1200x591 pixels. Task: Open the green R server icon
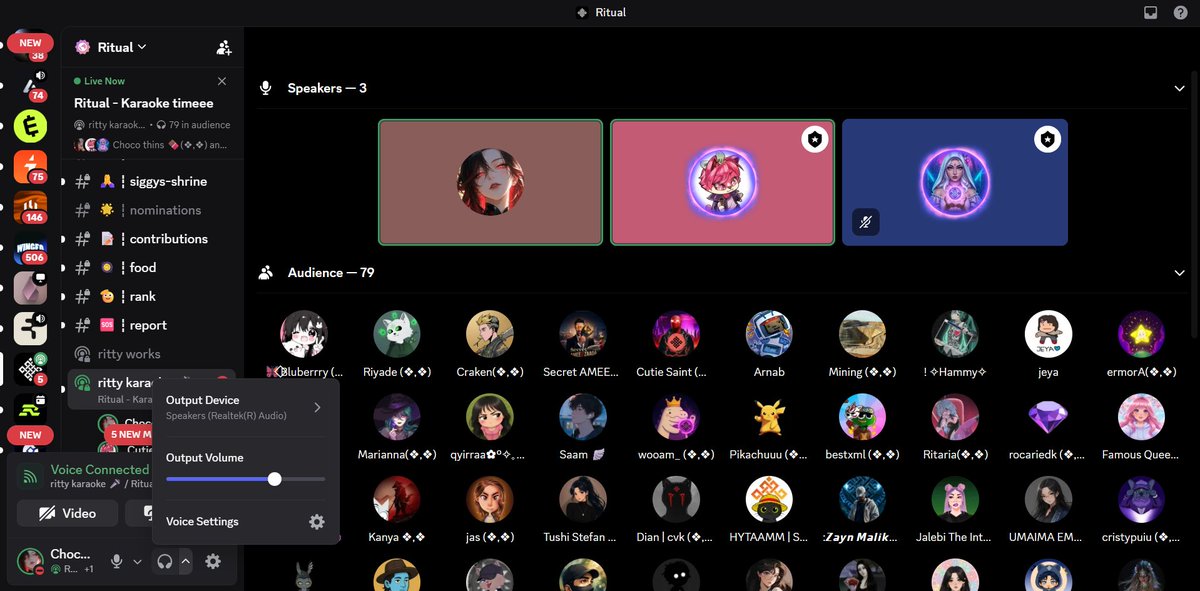pyautogui.click(x=30, y=409)
